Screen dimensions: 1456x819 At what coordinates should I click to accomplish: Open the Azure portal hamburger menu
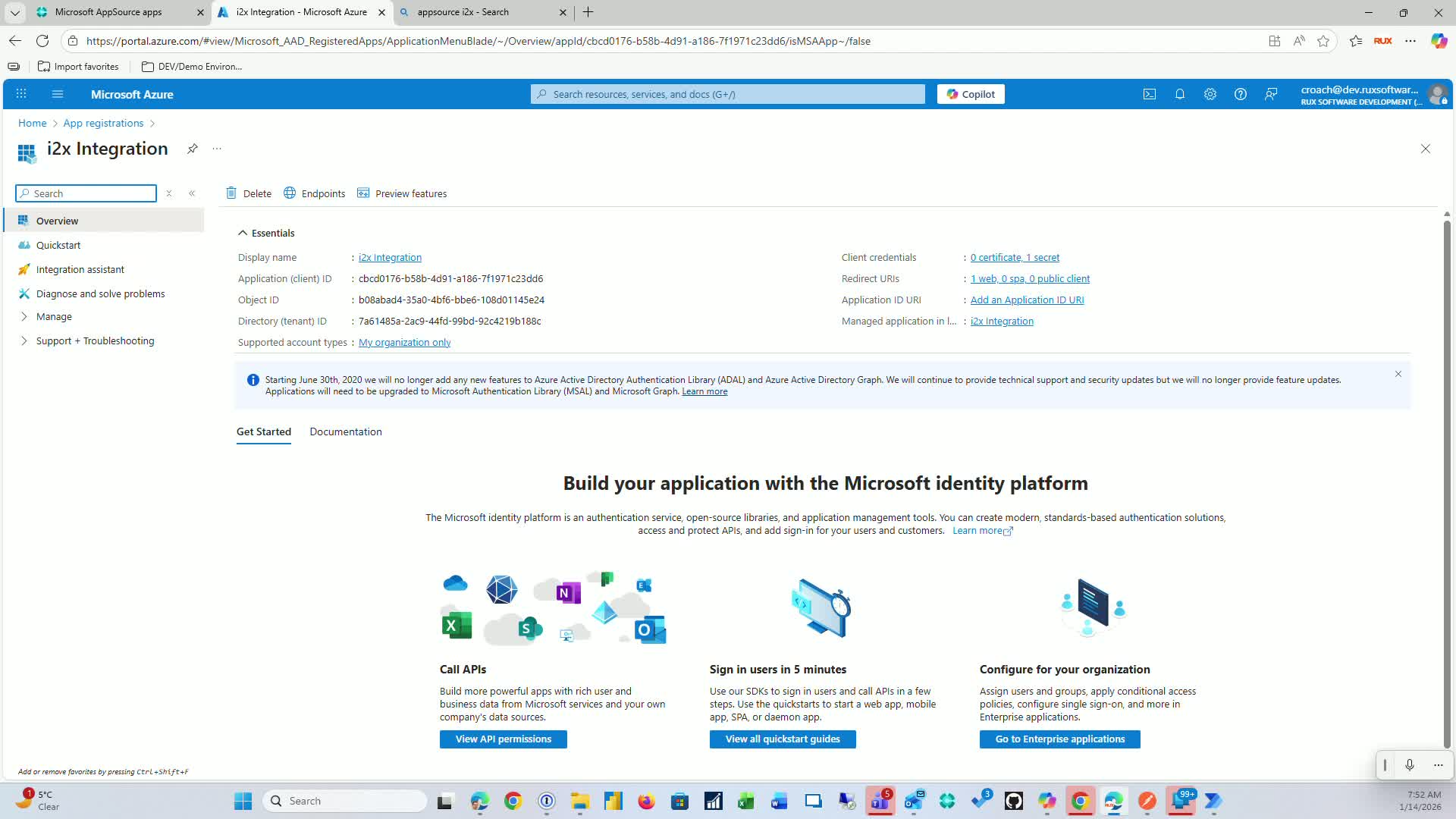[58, 94]
